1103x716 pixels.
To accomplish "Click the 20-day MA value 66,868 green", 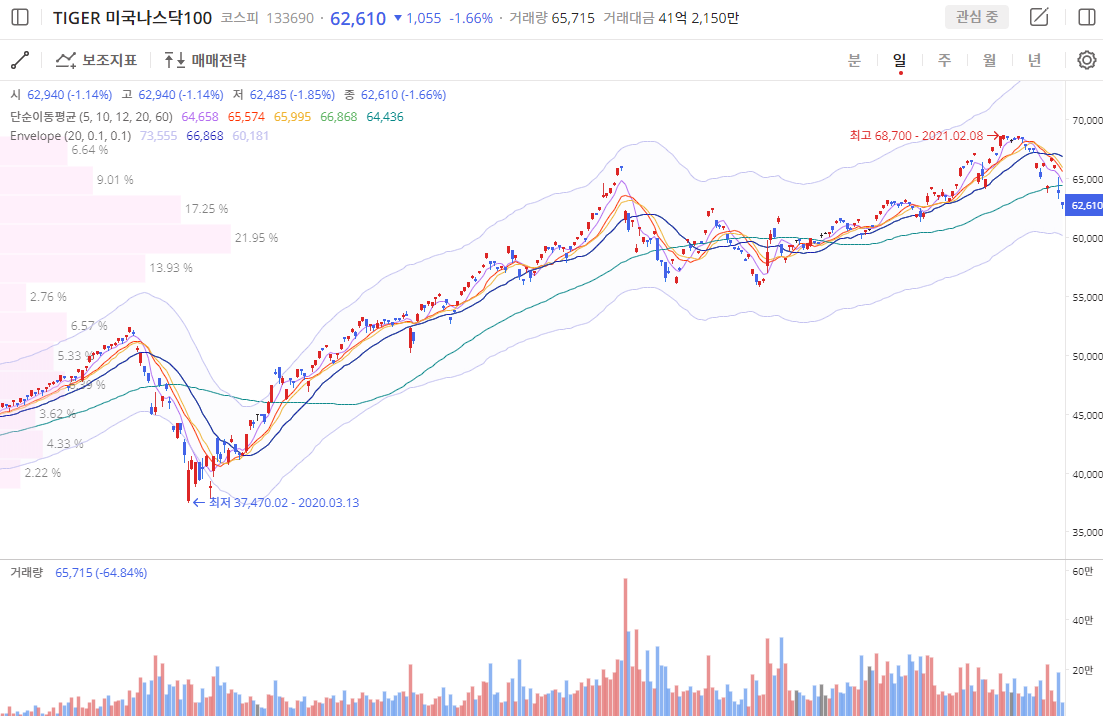I will (338, 117).
